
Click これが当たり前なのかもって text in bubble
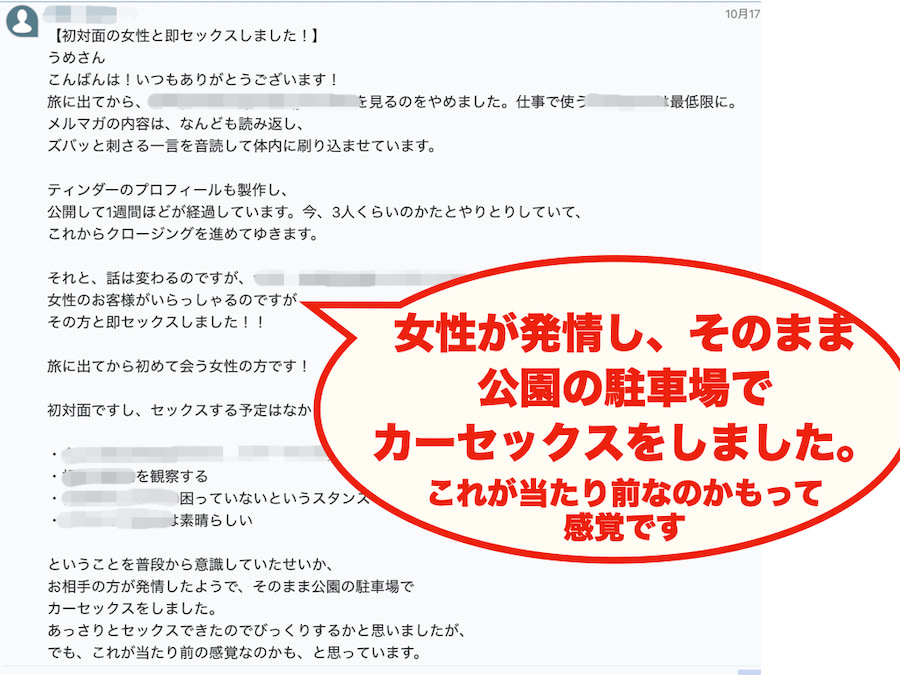[x=624, y=492]
